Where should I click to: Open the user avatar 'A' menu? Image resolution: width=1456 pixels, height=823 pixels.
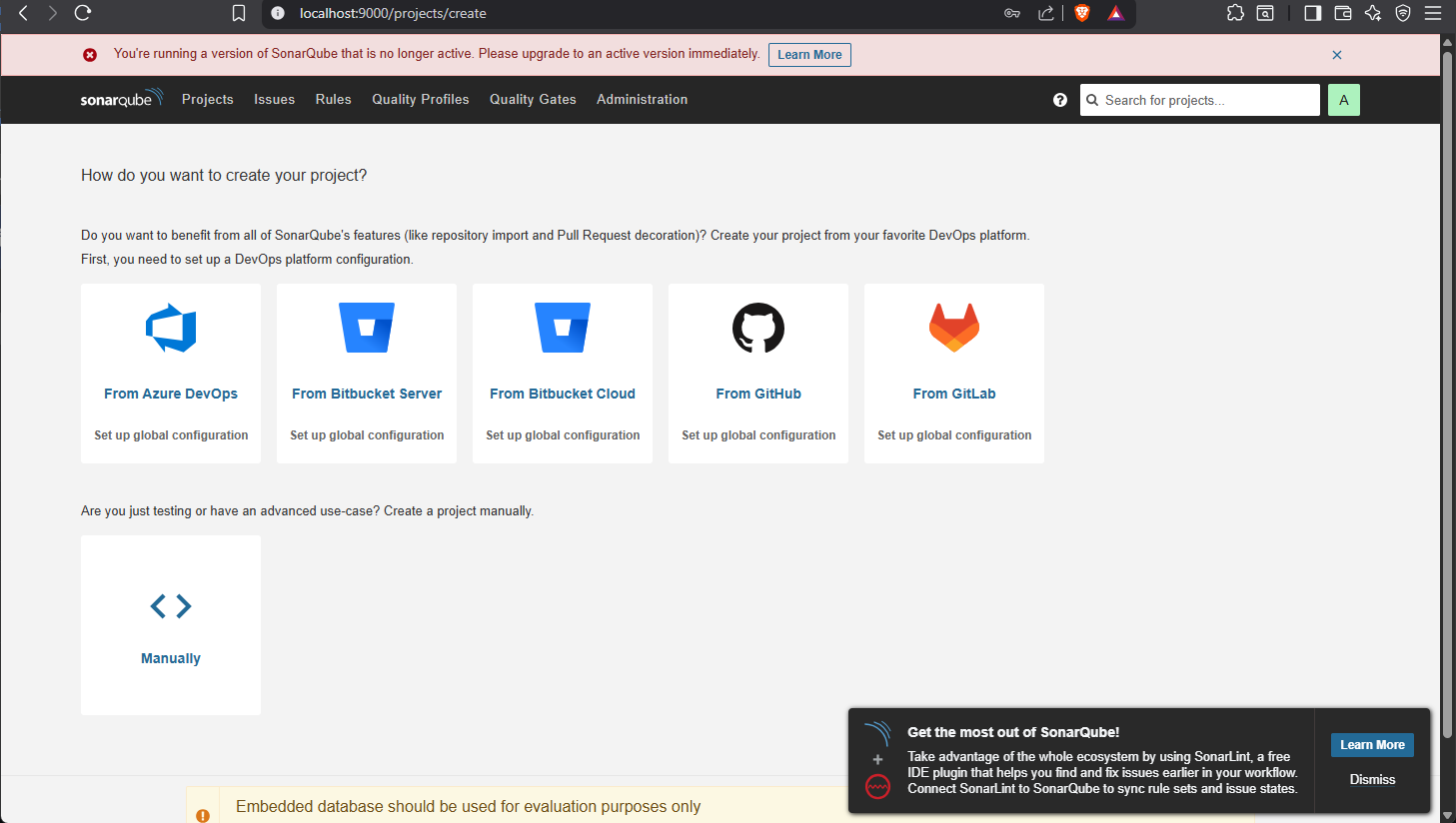tap(1343, 100)
